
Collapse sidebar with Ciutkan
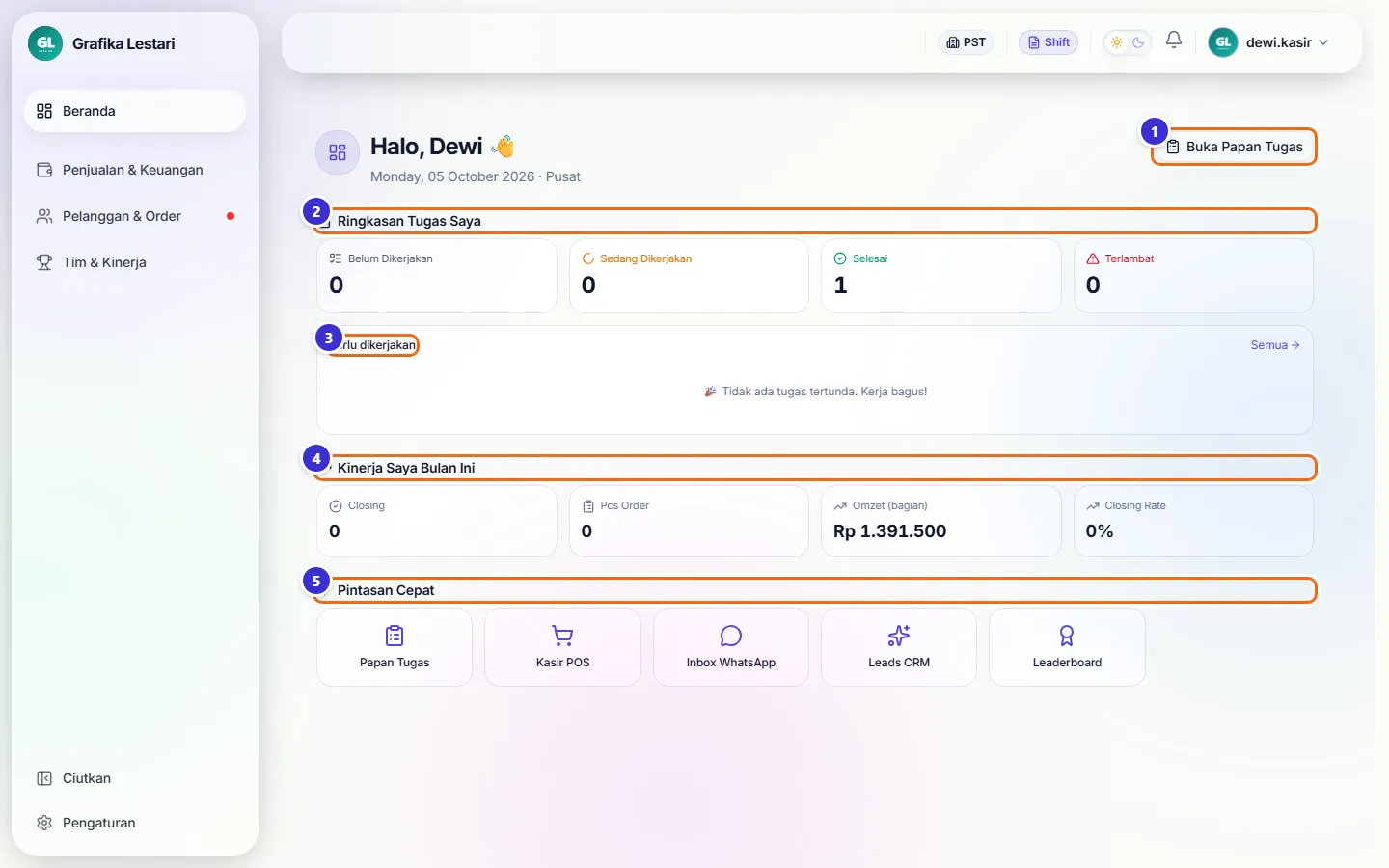click(x=135, y=778)
